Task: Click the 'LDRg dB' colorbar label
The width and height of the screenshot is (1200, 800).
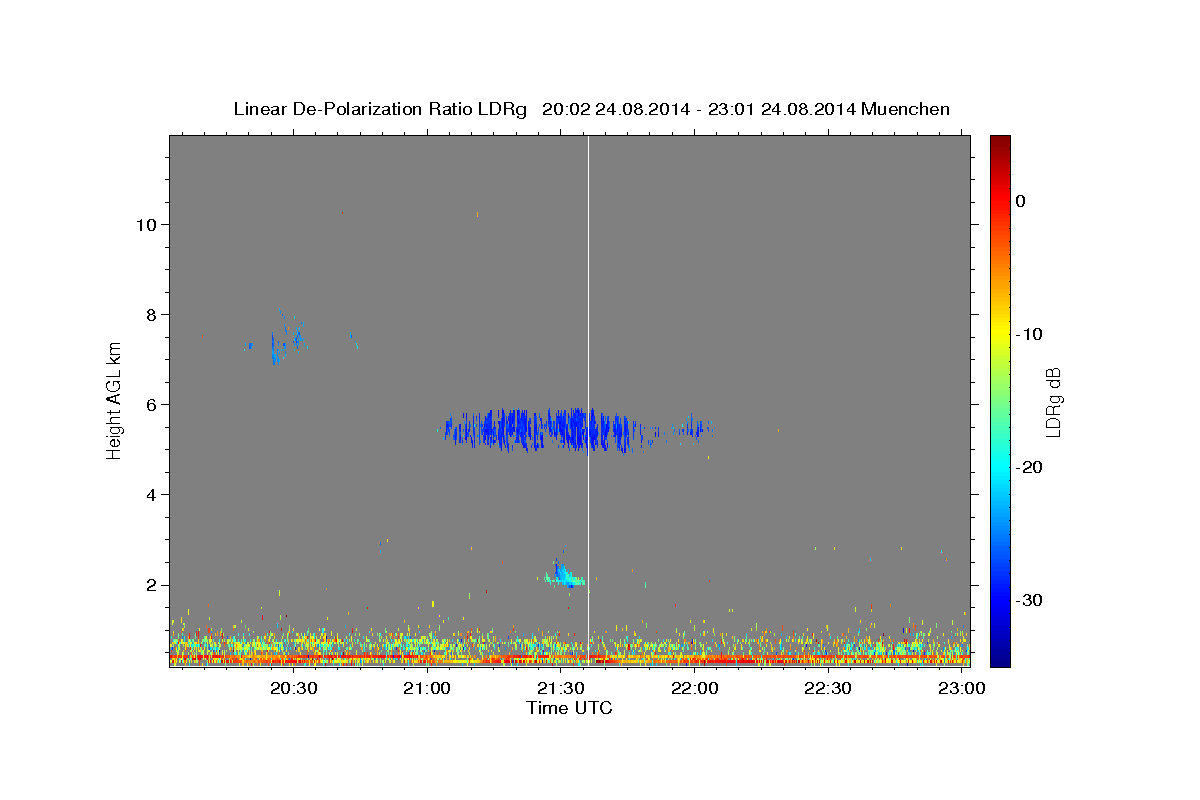Action: pos(1053,401)
